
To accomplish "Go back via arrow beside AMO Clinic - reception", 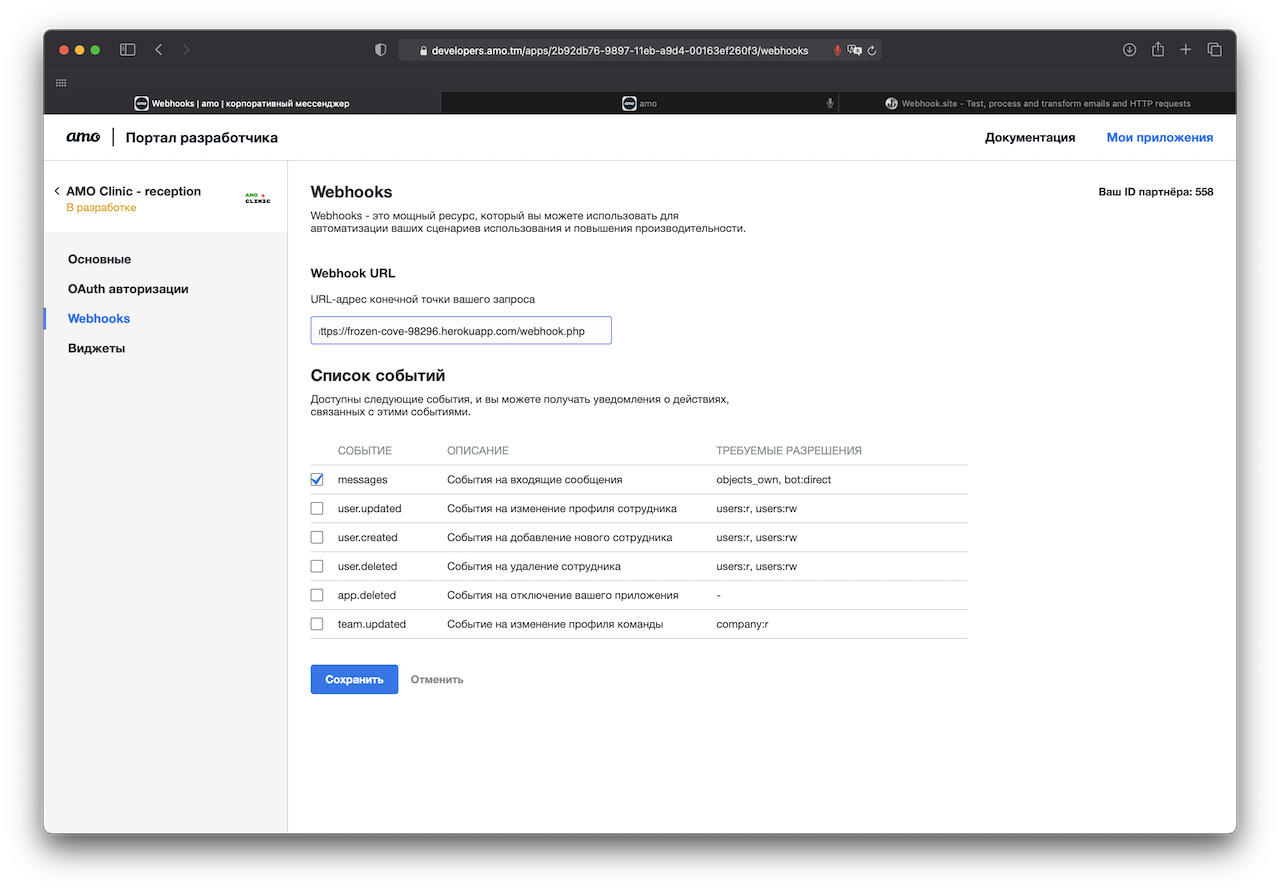I will point(57,191).
